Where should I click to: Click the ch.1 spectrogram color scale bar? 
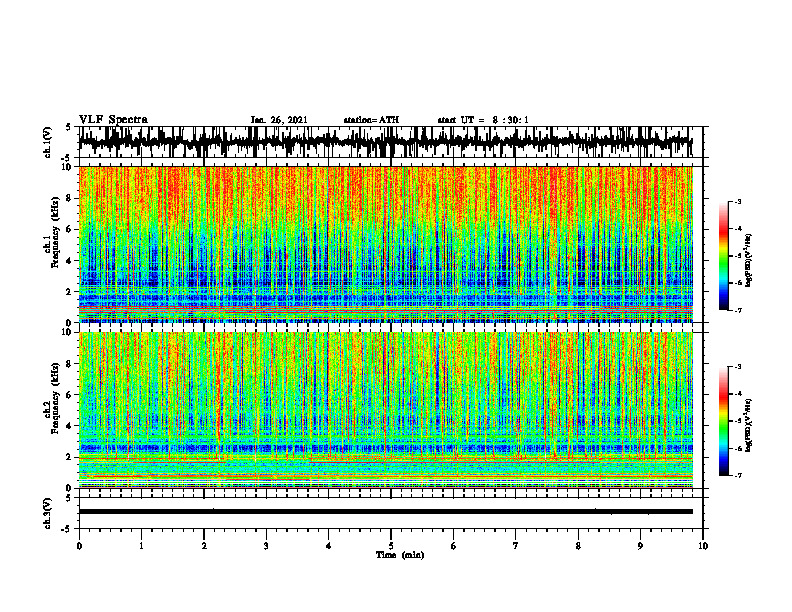click(x=723, y=256)
